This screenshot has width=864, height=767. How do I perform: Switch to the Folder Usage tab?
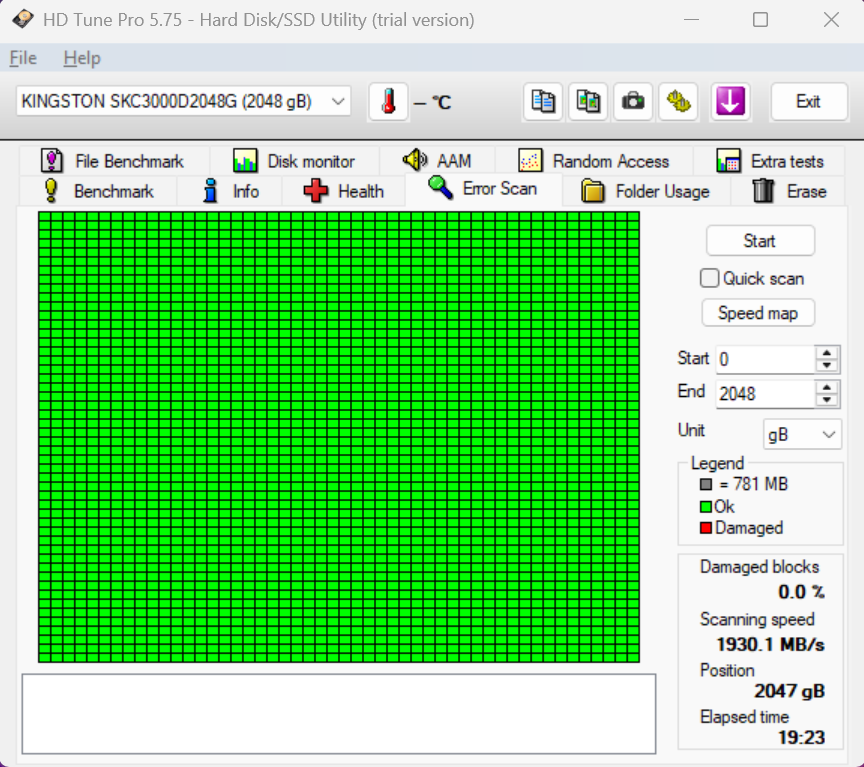pos(646,191)
